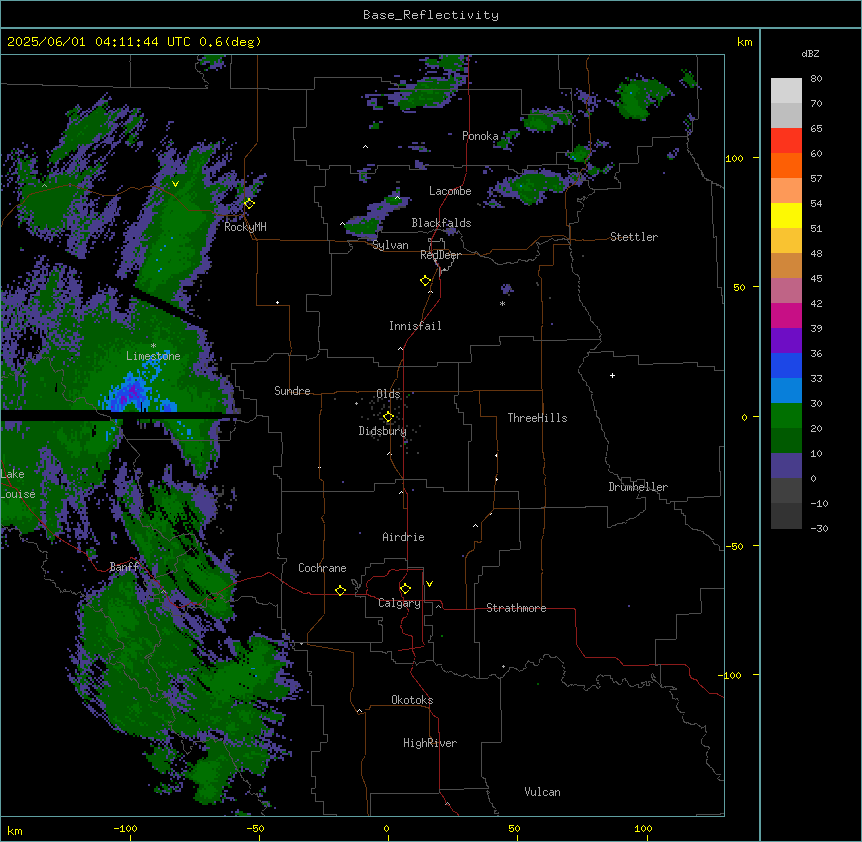Click the white plus marker north of Drumheller
The height and width of the screenshot is (842, 862).
[612, 375]
